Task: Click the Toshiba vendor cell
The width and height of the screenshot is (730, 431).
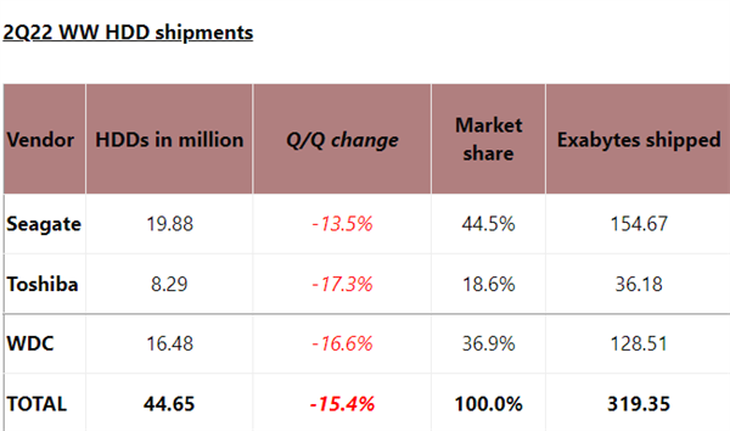Action: point(43,284)
